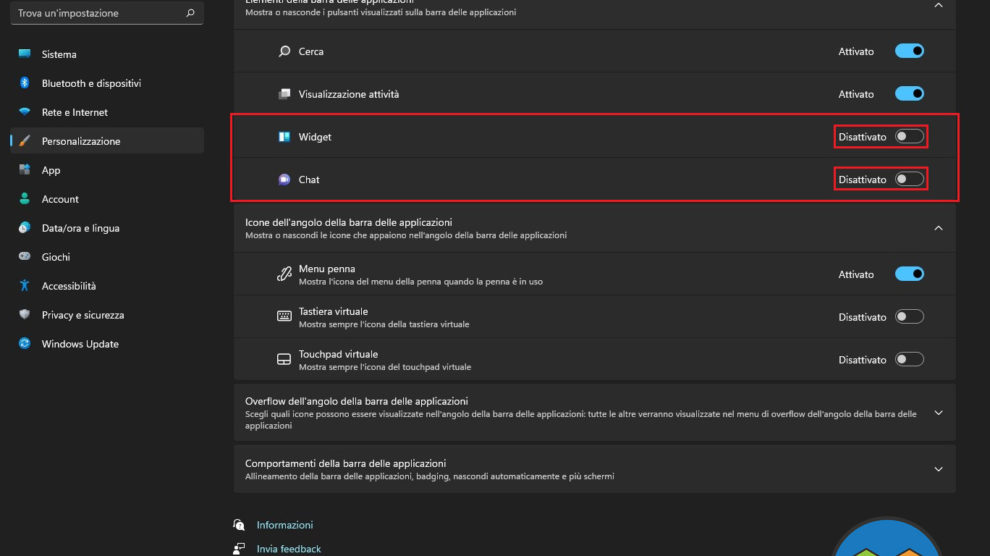Collapse Icone dell'angolo della barra section
990x556 pixels.
point(938,228)
